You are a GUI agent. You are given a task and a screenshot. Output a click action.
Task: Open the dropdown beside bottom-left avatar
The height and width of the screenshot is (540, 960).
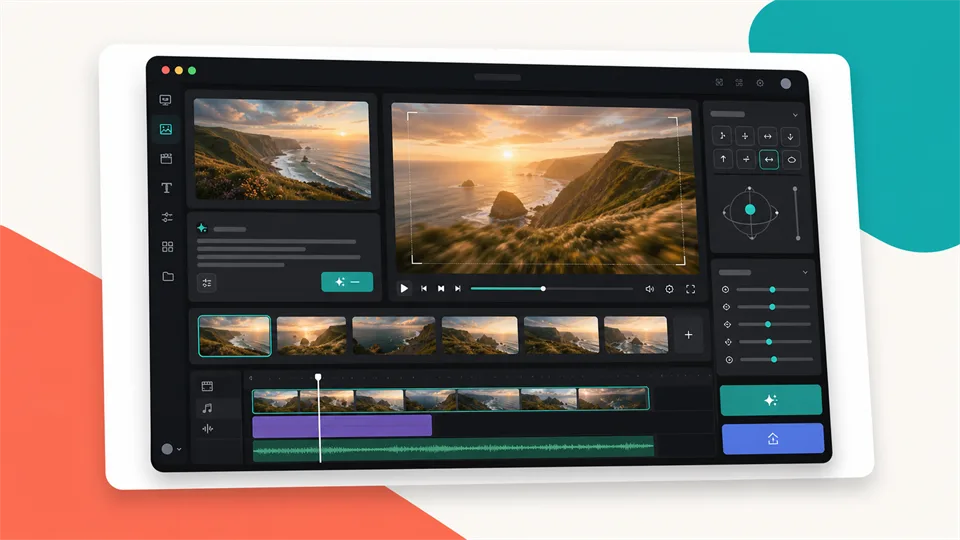coord(179,449)
